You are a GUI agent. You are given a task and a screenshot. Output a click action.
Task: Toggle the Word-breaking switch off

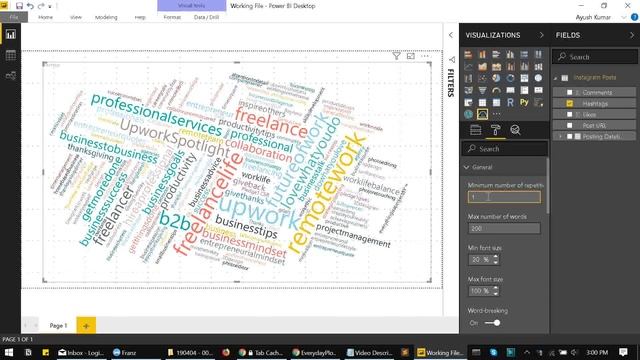tap(492, 323)
